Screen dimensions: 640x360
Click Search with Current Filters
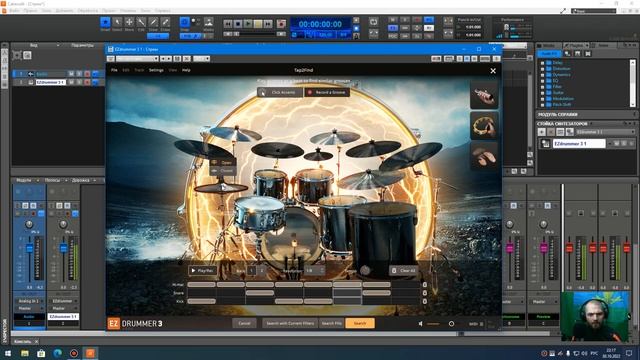point(290,323)
